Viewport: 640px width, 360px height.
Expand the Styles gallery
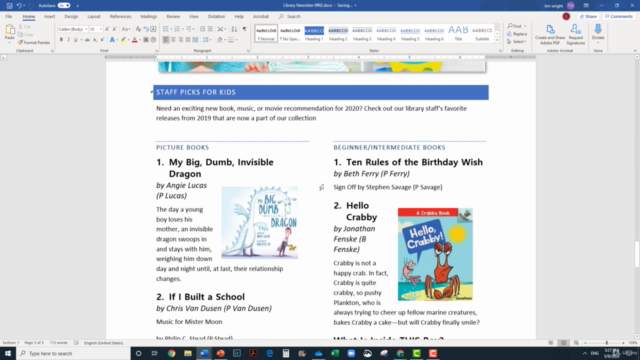[497, 40]
